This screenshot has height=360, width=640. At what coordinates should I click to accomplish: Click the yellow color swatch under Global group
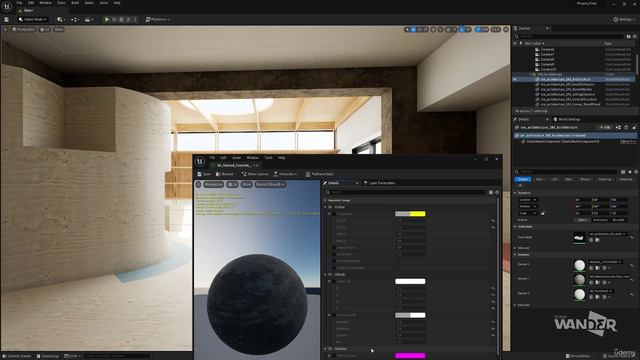(x=410, y=214)
